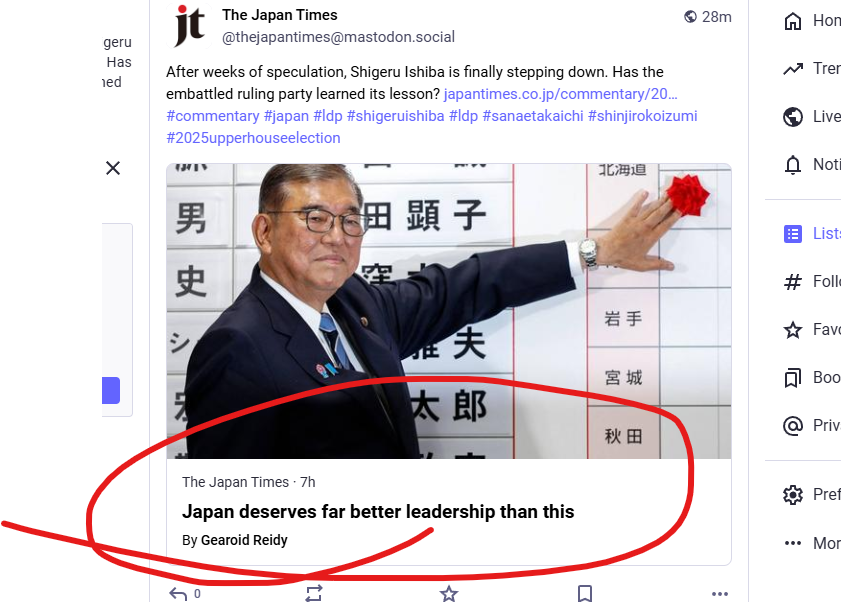Open The Japan Times avatar logo
The width and height of the screenshot is (841, 602).
(189, 25)
